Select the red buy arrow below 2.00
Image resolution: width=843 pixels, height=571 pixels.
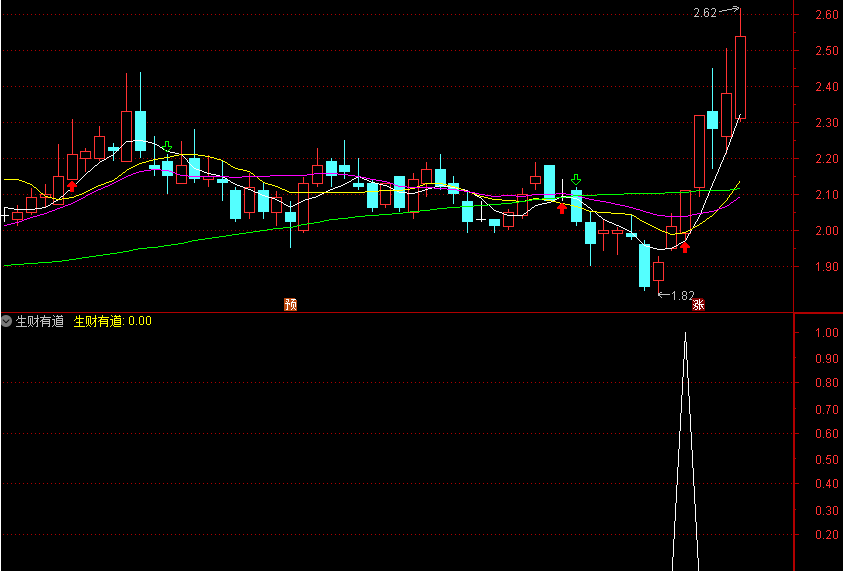(685, 247)
